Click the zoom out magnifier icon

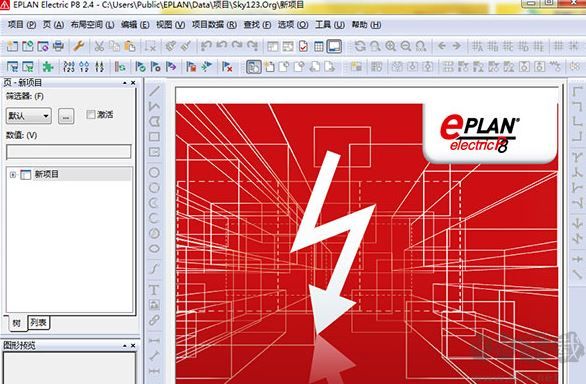tap(406, 46)
